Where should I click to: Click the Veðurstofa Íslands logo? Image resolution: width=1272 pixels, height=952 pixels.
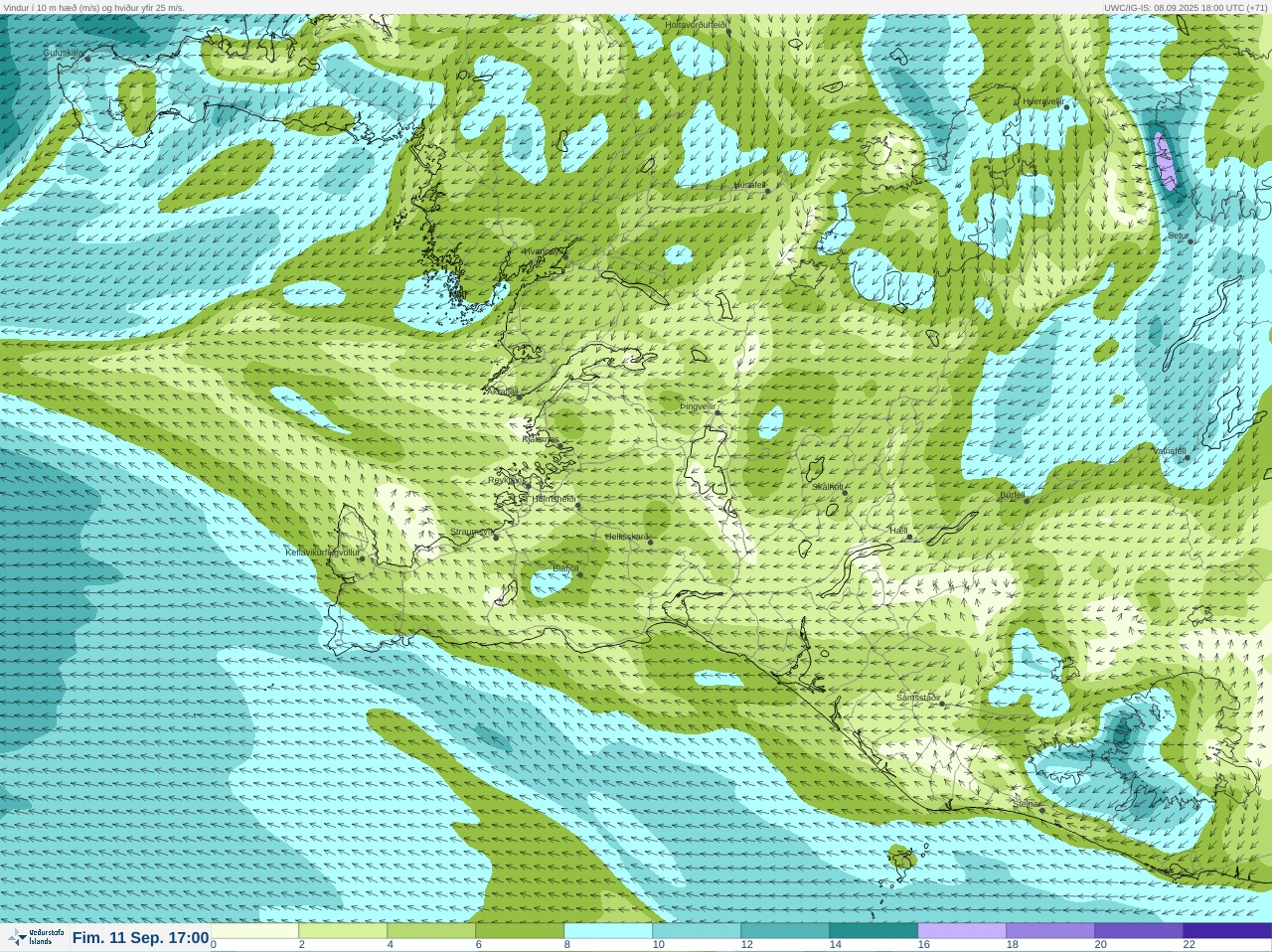pyautogui.click(x=36, y=937)
